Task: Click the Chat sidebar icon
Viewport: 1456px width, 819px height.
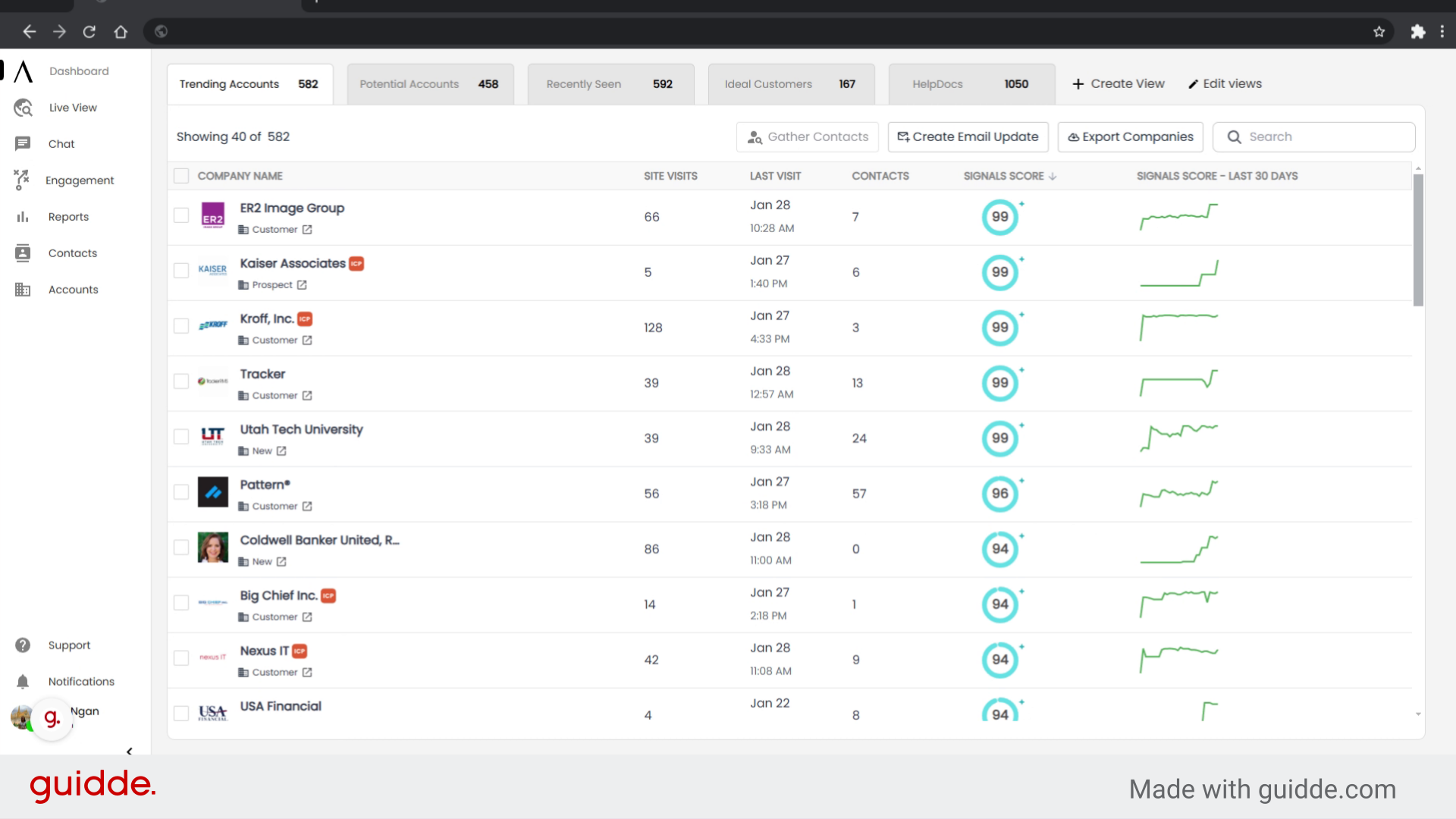Action: pyautogui.click(x=23, y=144)
